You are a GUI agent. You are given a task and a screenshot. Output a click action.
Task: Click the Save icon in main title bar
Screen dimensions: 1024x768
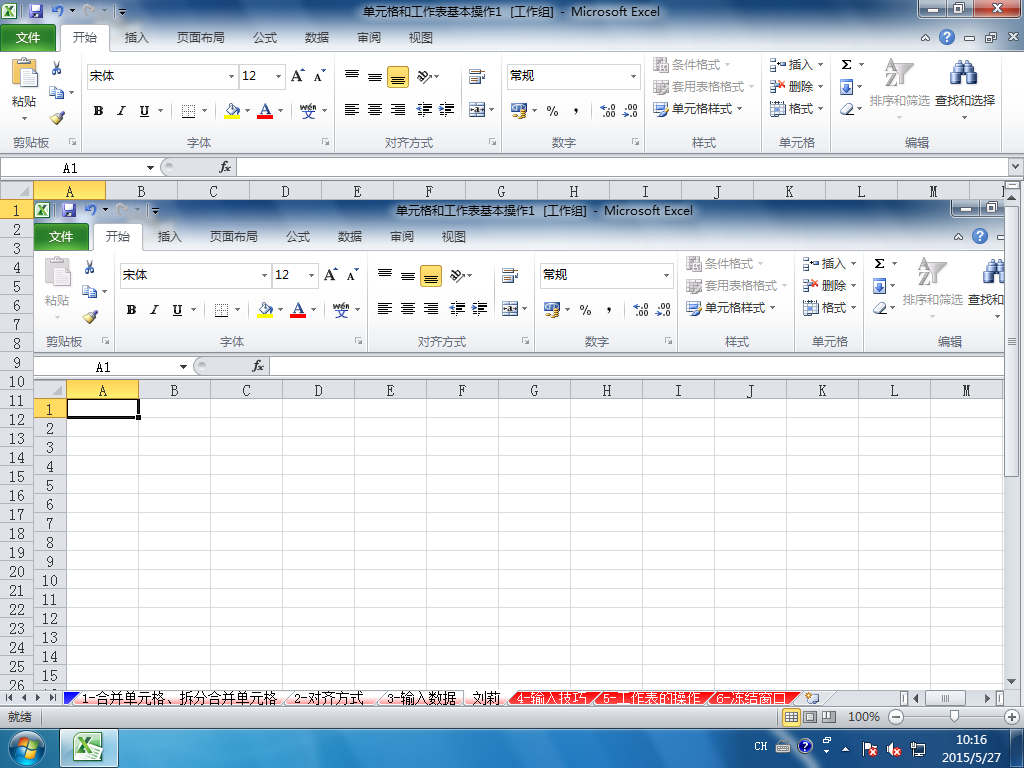[x=36, y=11]
